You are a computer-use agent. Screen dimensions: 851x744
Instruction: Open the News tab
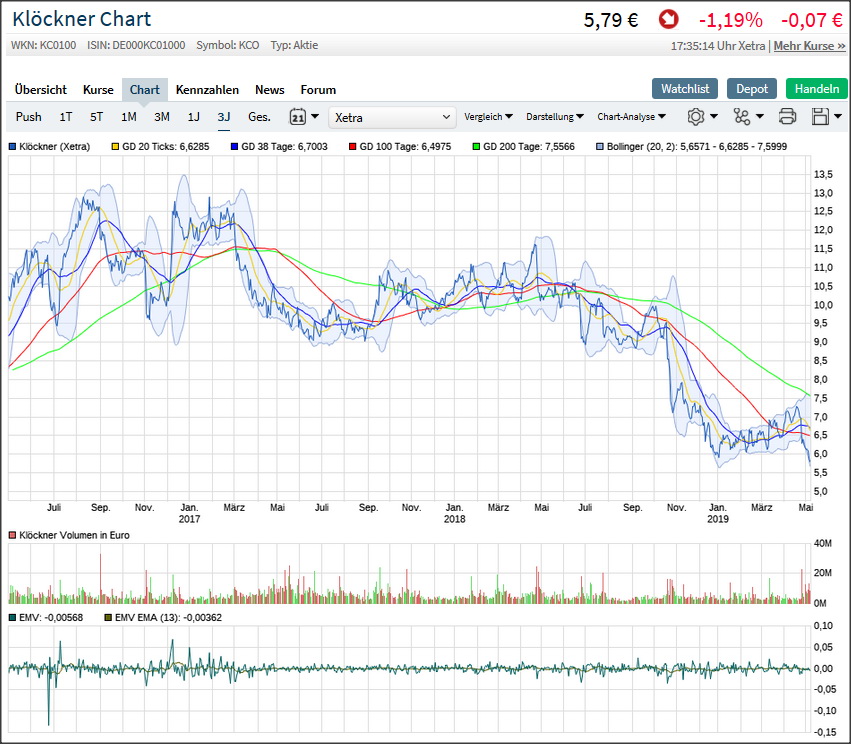pyautogui.click(x=270, y=90)
